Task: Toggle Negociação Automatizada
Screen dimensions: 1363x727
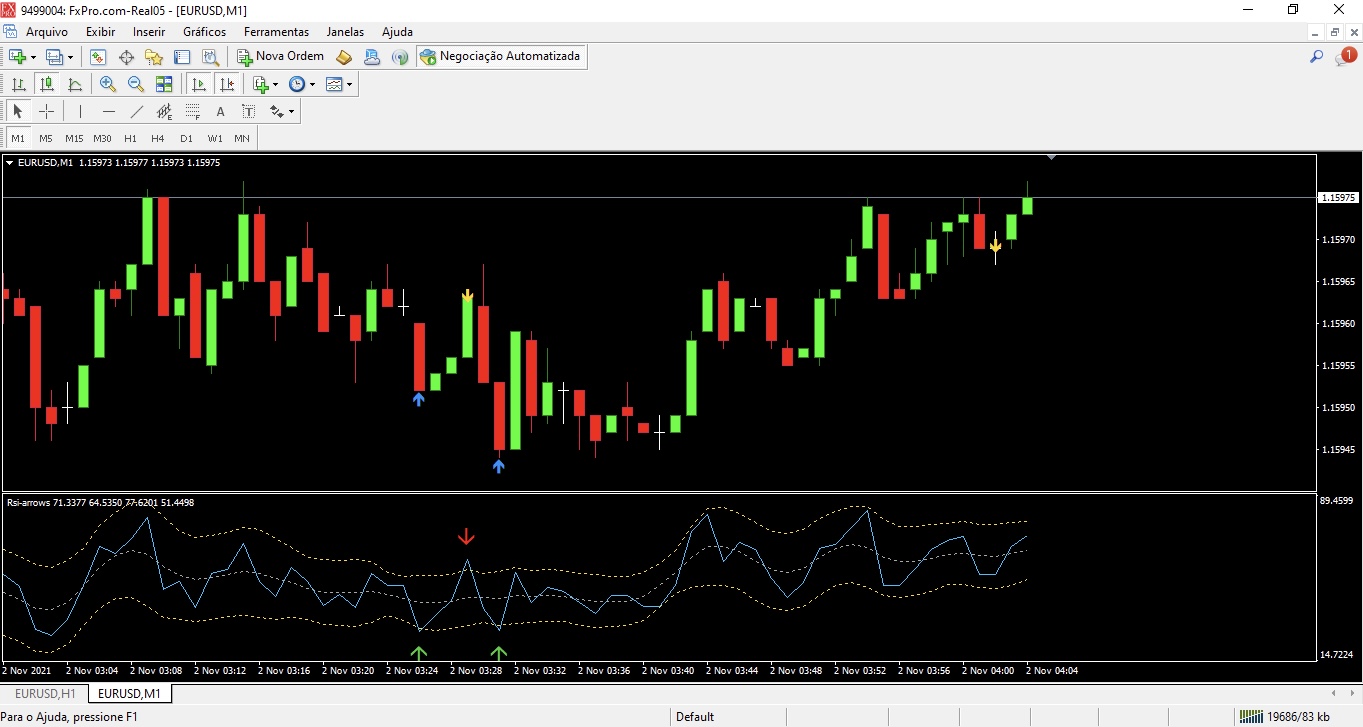Action: 500,57
